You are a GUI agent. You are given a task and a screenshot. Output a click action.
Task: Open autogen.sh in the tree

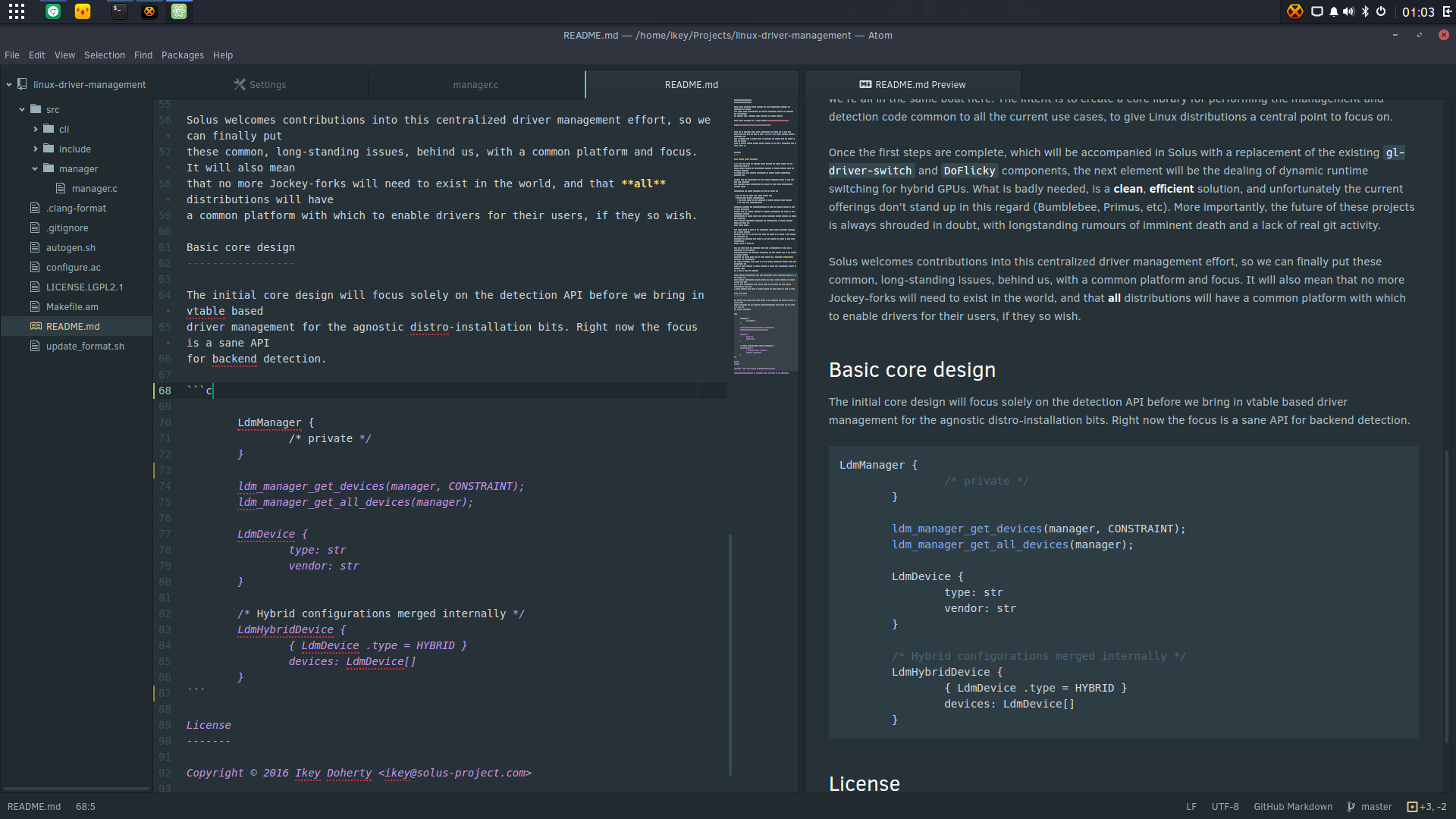(71, 248)
